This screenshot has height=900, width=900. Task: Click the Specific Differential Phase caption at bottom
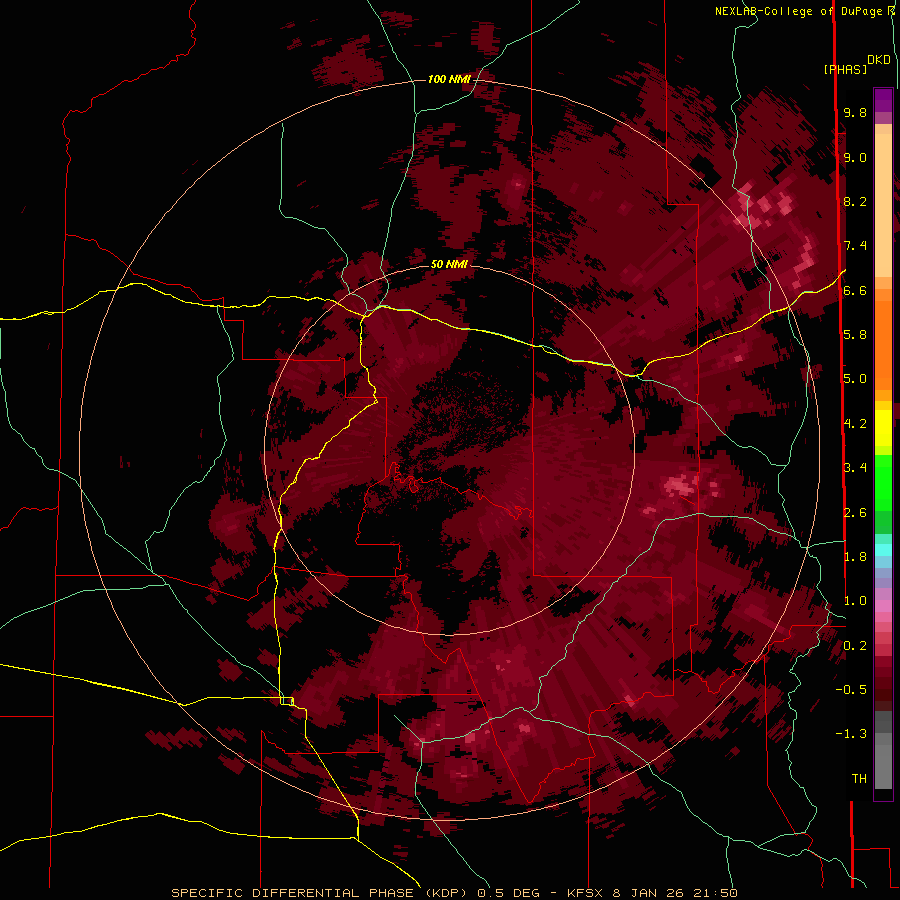454,893
